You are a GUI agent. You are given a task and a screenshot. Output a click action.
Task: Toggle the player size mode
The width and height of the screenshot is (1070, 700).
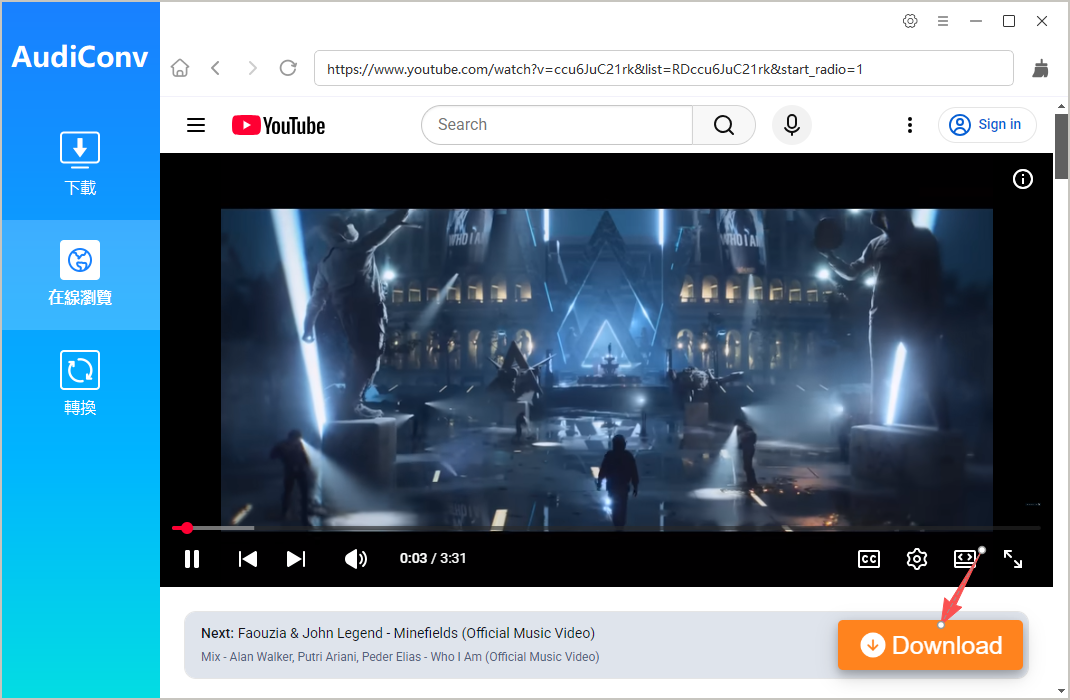(x=964, y=559)
